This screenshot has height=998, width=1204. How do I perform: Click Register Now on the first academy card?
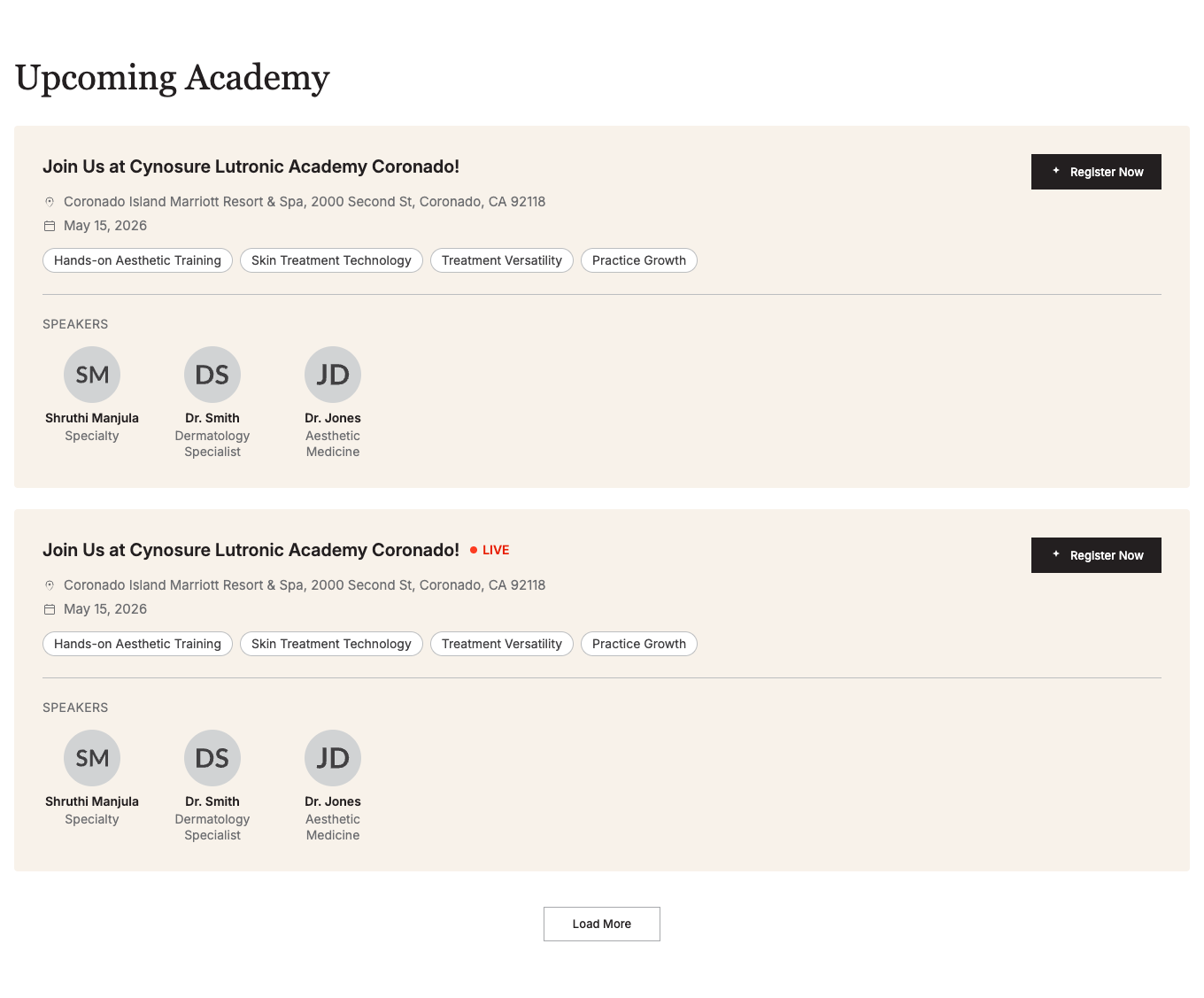tap(1096, 172)
